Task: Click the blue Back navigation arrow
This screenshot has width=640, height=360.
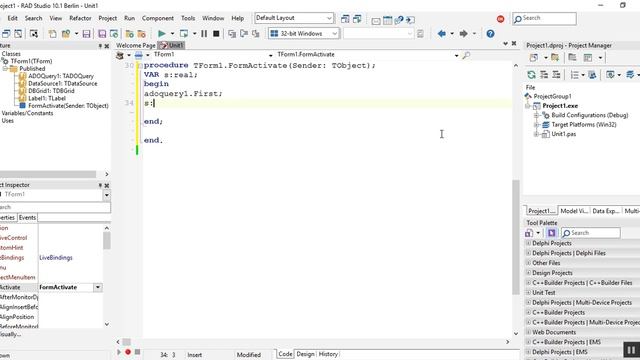Action: coord(441,33)
